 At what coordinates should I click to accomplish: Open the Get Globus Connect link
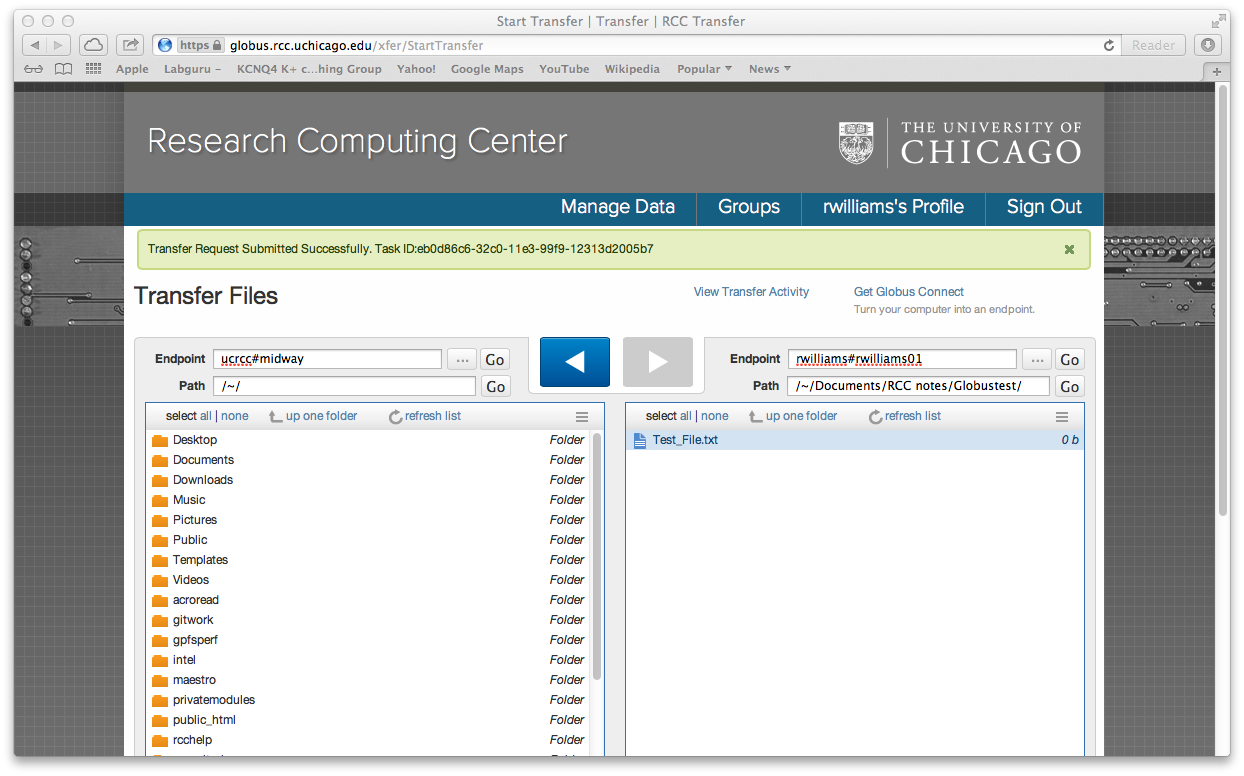pos(909,292)
